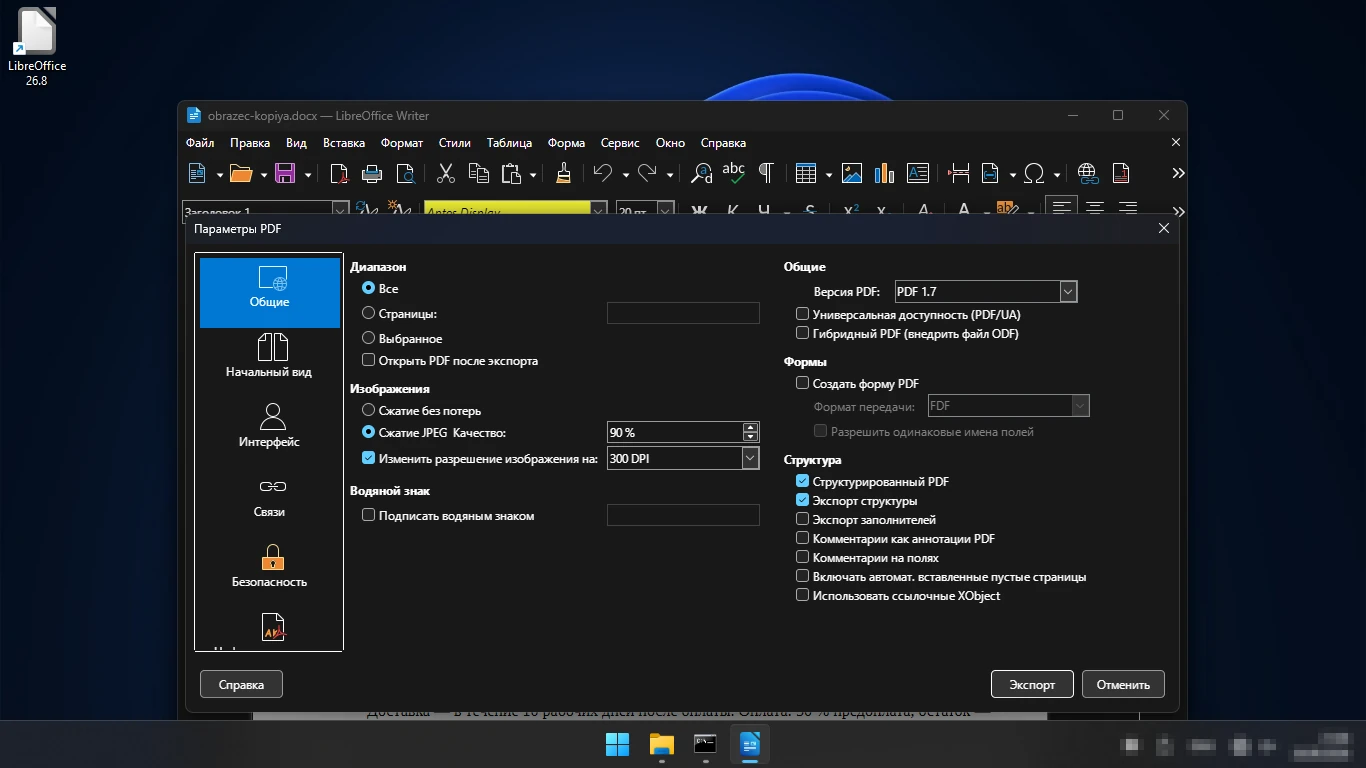Click the Spelling check abc icon
Screen dimensions: 1366x768
point(734,173)
